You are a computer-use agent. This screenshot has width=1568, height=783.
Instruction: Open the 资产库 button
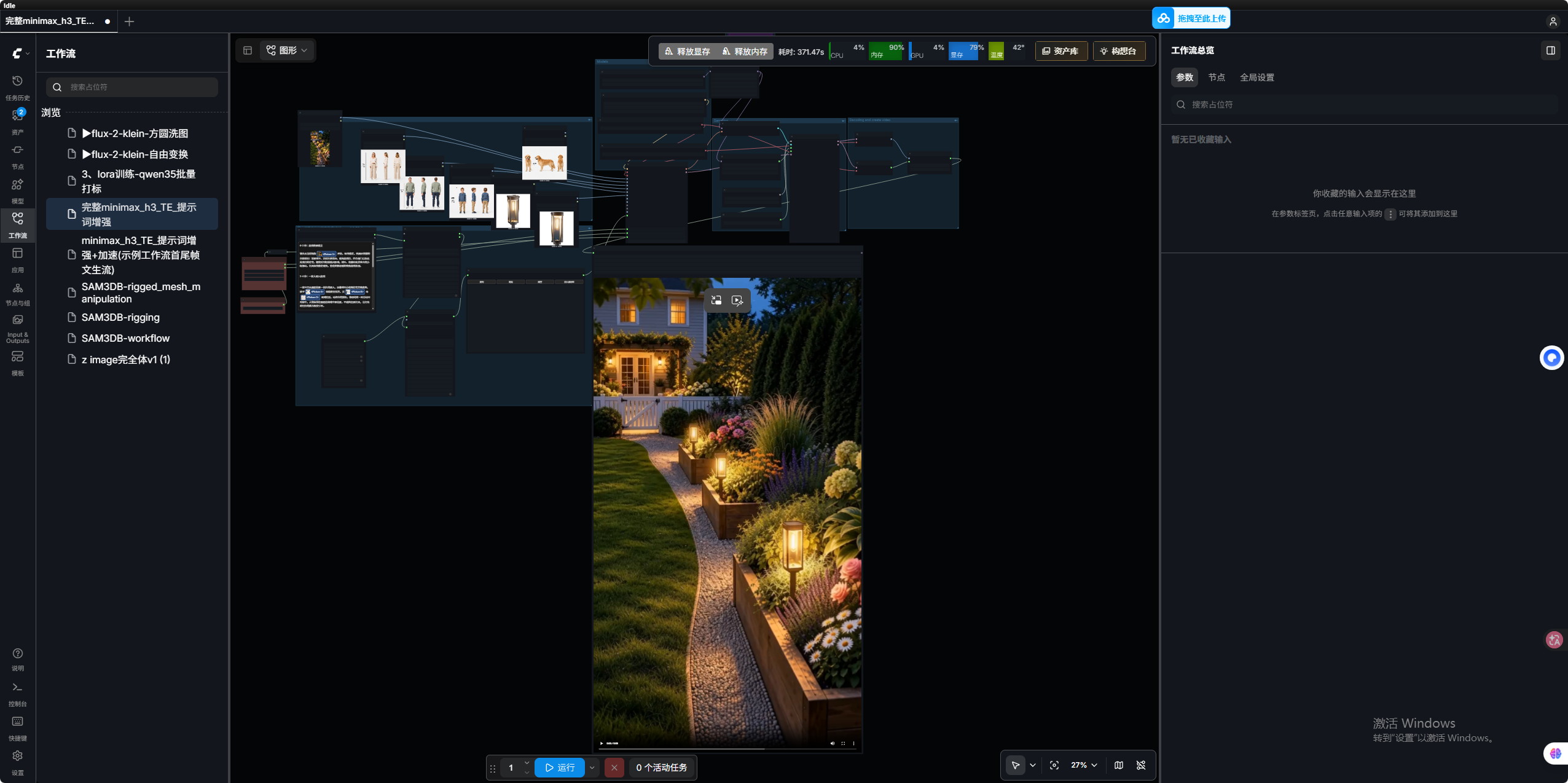1061,51
